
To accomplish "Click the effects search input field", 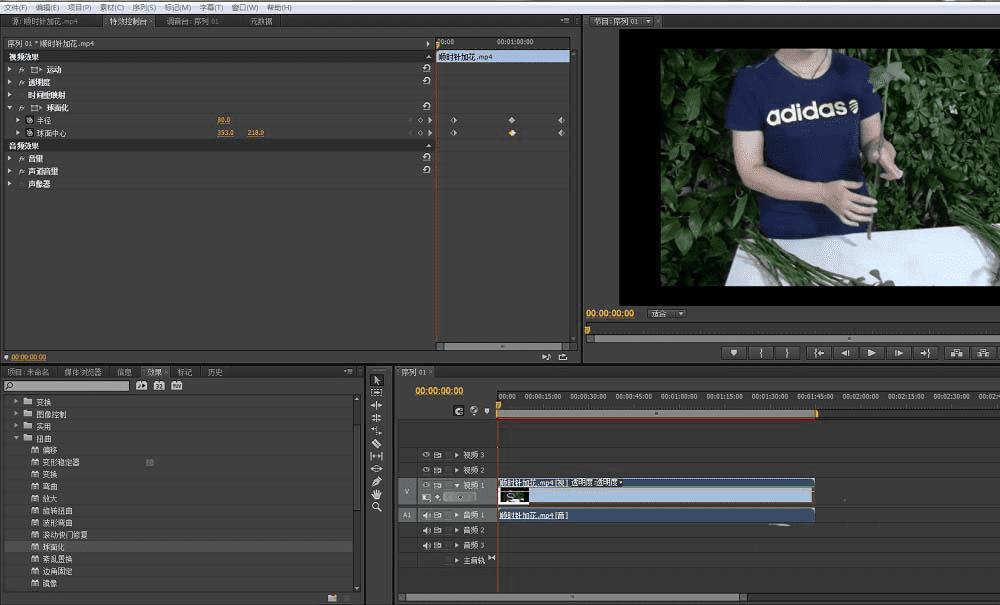I will [x=70, y=385].
